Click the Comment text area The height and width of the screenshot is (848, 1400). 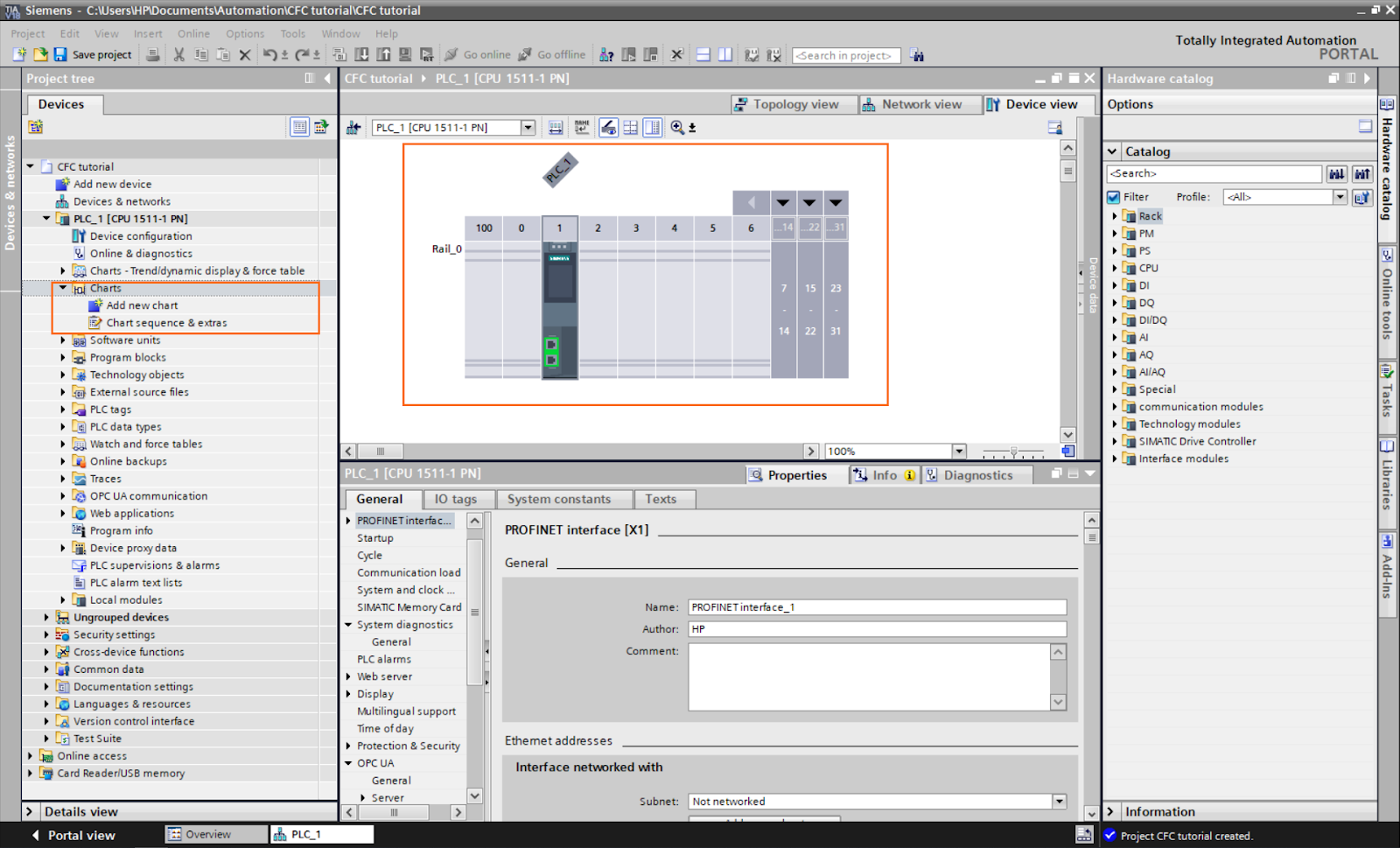point(870,676)
